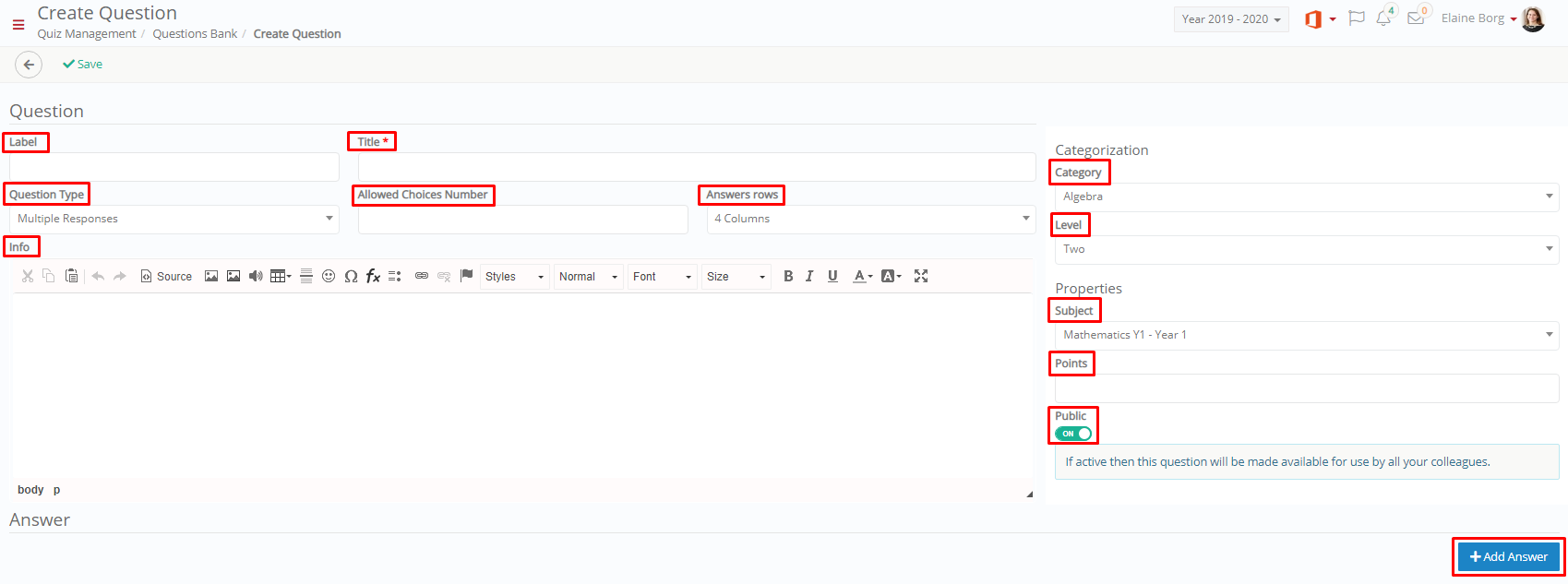Open the Question Type dropdown
The image size is (1568, 584).
[x=174, y=219]
